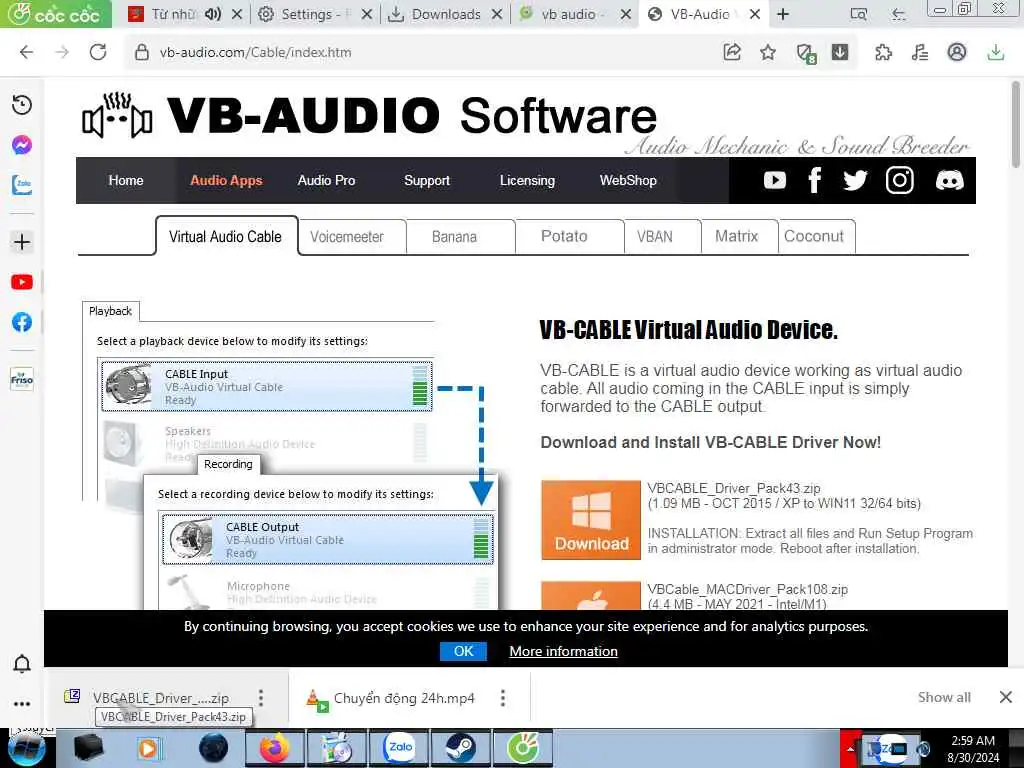
Task: Open options menu for Chuyển động 24h.mp4 download
Action: tap(503, 698)
